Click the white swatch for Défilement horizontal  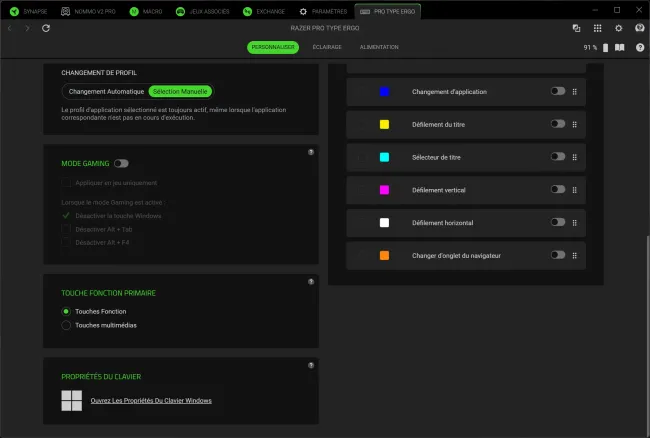(384, 223)
